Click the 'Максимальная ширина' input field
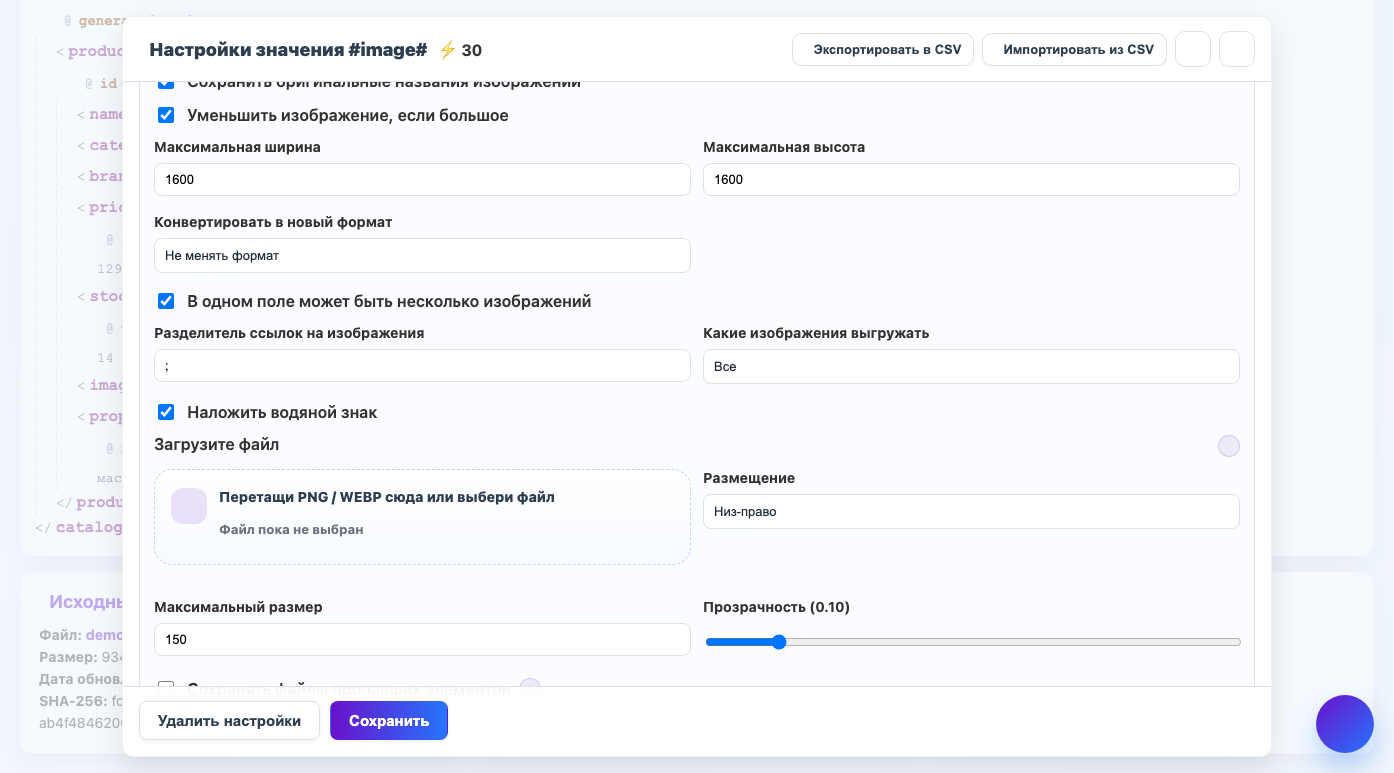This screenshot has width=1394, height=773. (x=422, y=179)
